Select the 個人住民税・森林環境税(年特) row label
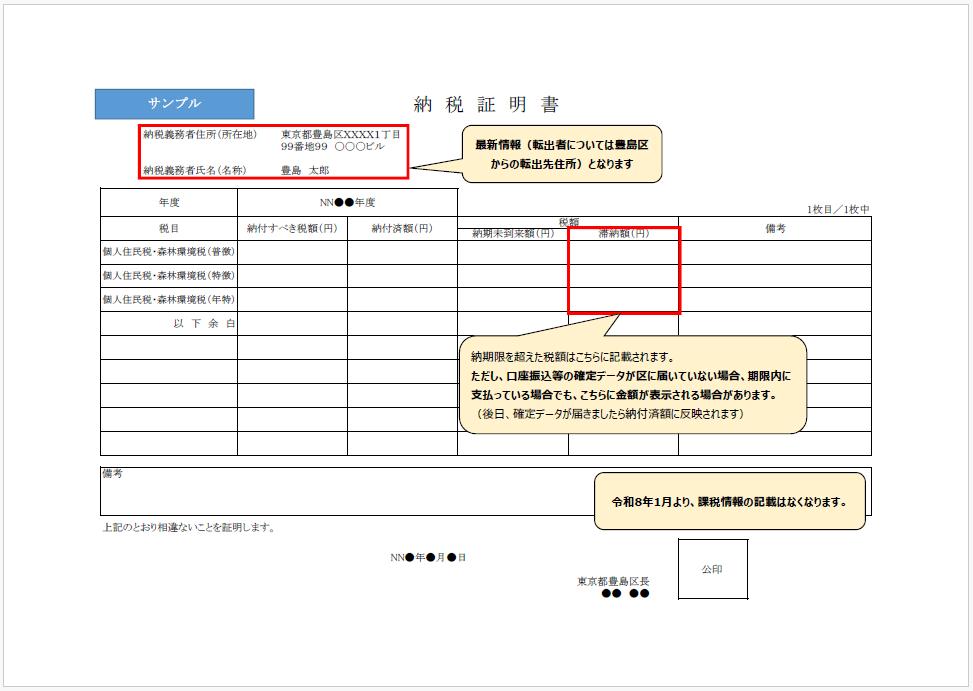The height and width of the screenshot is (691, 973). point(168,300)
